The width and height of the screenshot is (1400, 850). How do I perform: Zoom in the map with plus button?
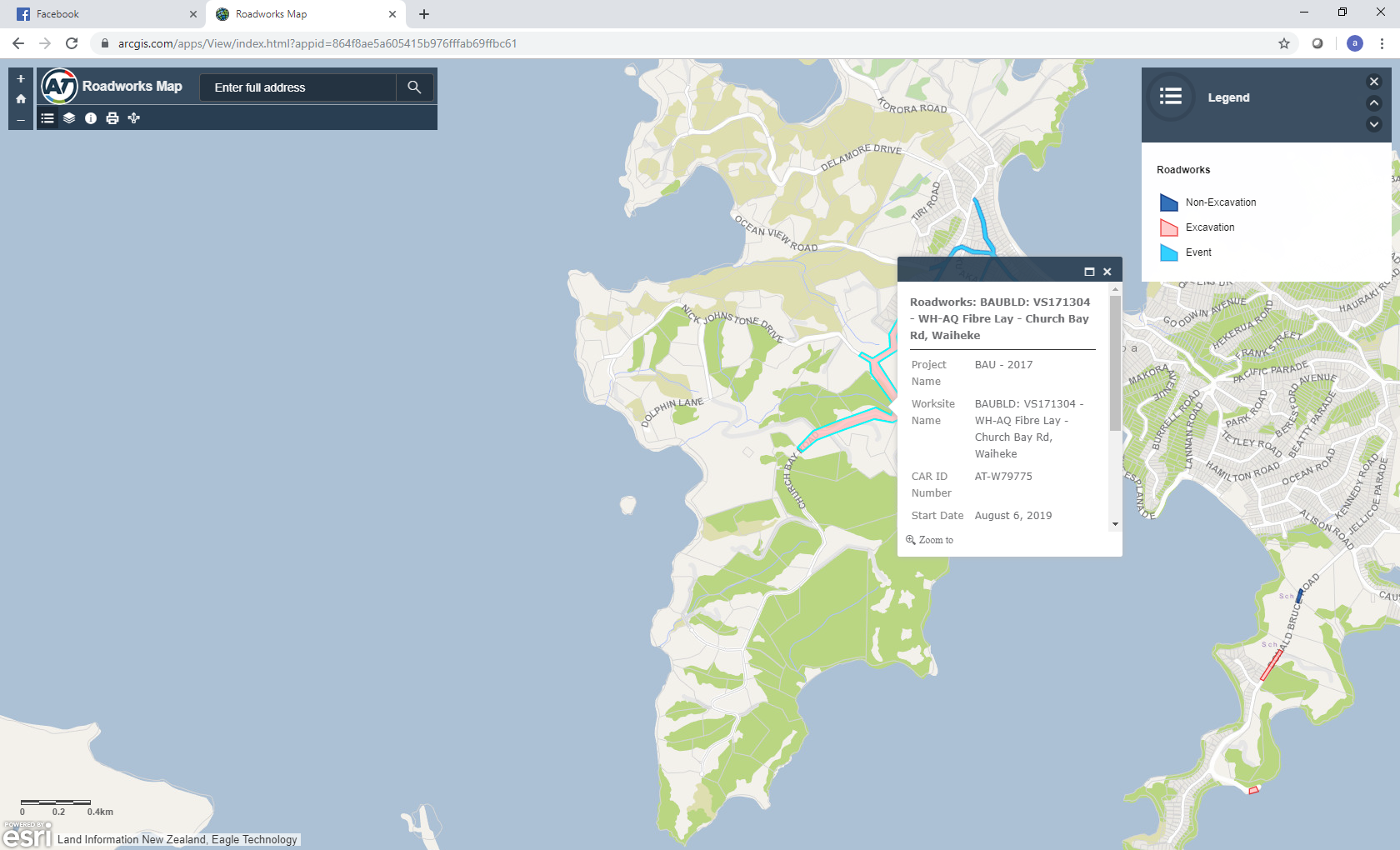21,79
